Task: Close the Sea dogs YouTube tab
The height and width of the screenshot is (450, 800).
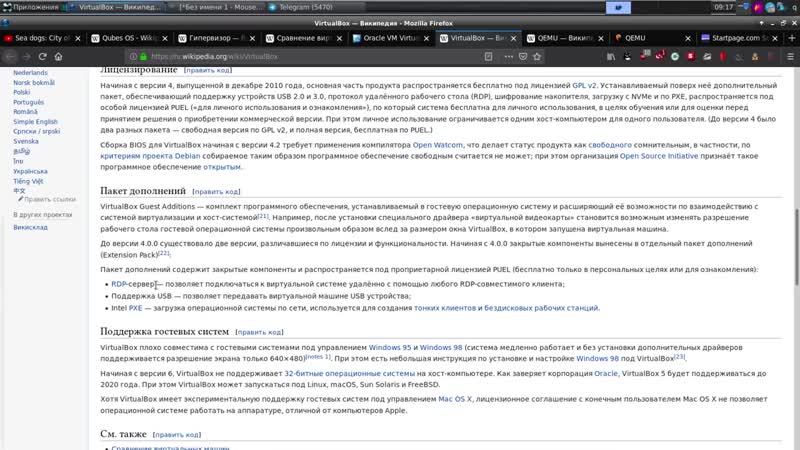Action: coord(78,38)
